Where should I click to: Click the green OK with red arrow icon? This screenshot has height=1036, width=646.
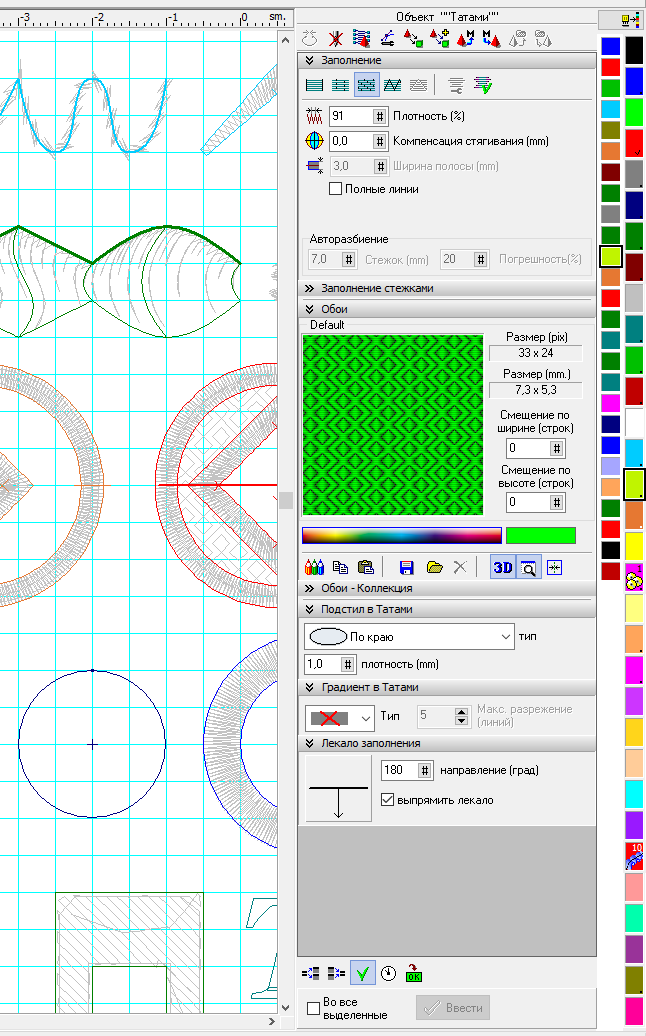tap(413, 973)
